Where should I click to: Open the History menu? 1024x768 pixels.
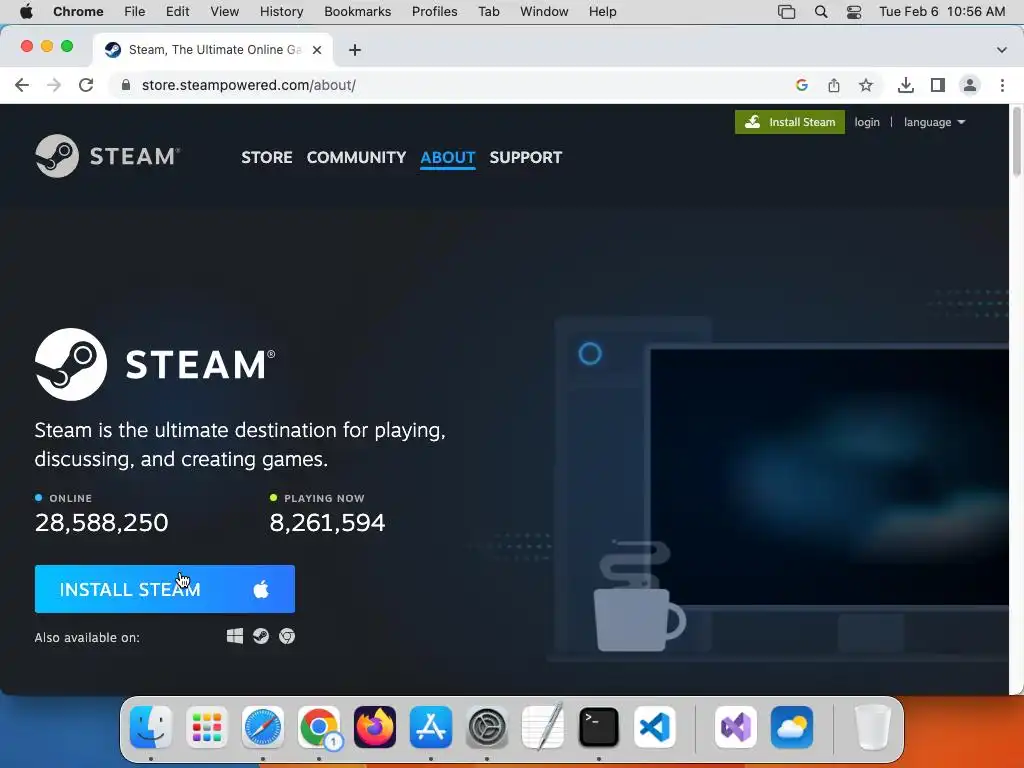tap(281, 12)
